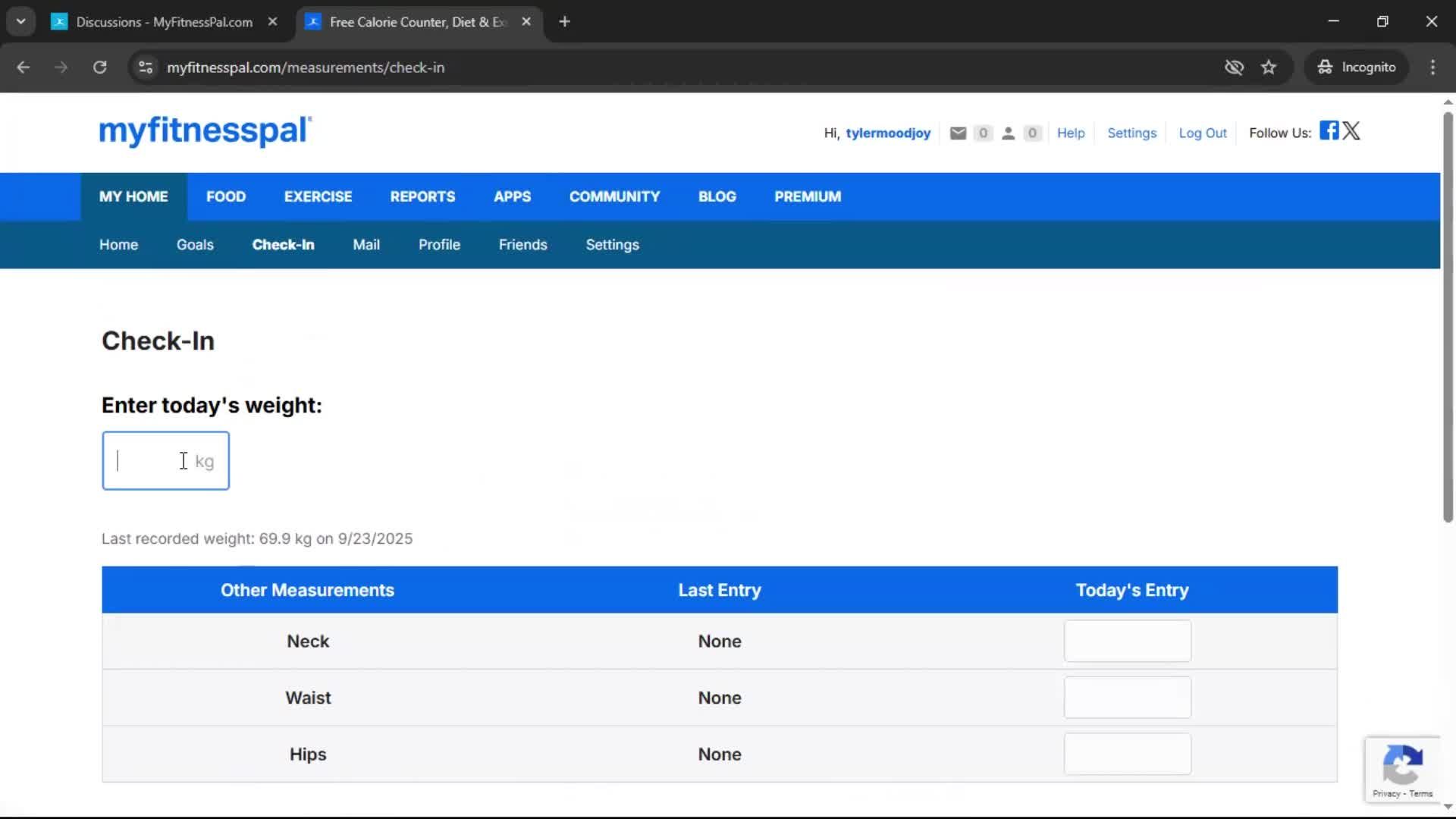Close the Discussions MyFitnessPal tab

pos(272,21)
